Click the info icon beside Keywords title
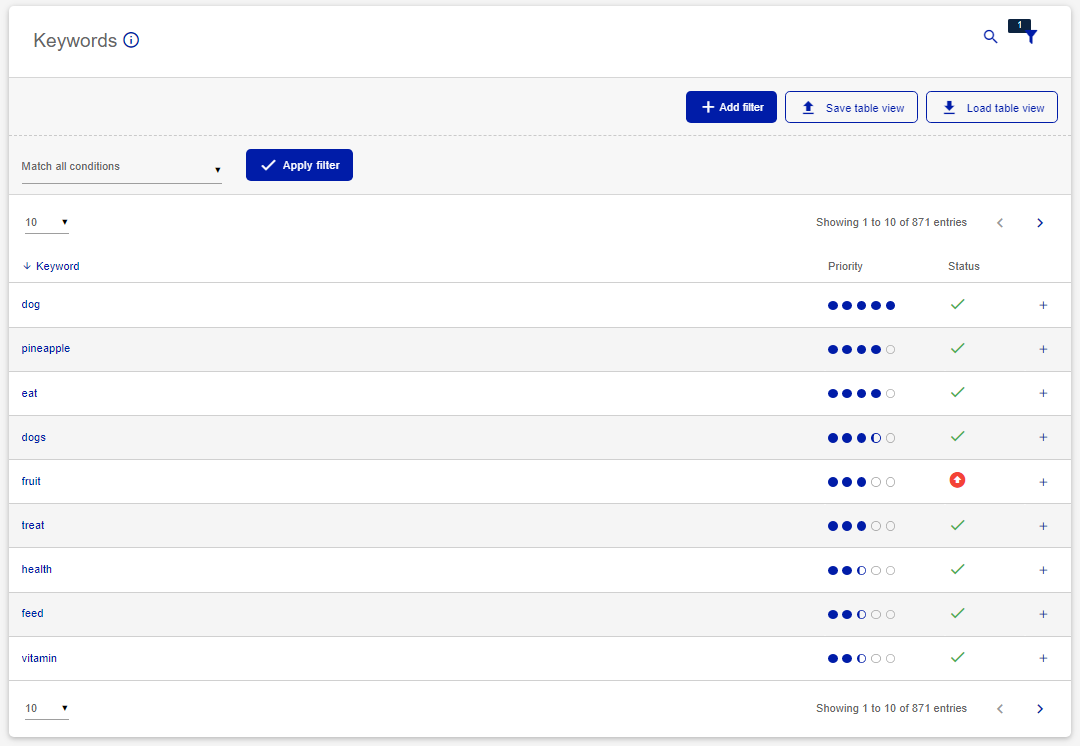The image size is (1080, 746). (131, 40)
